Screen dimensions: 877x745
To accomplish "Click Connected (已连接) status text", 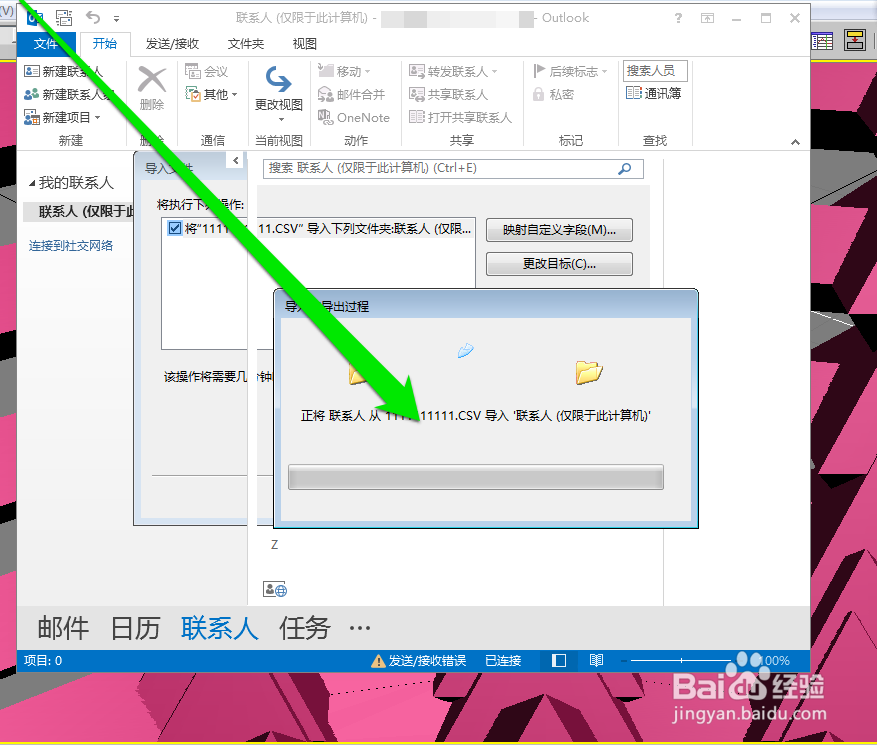I will (503, 661).
